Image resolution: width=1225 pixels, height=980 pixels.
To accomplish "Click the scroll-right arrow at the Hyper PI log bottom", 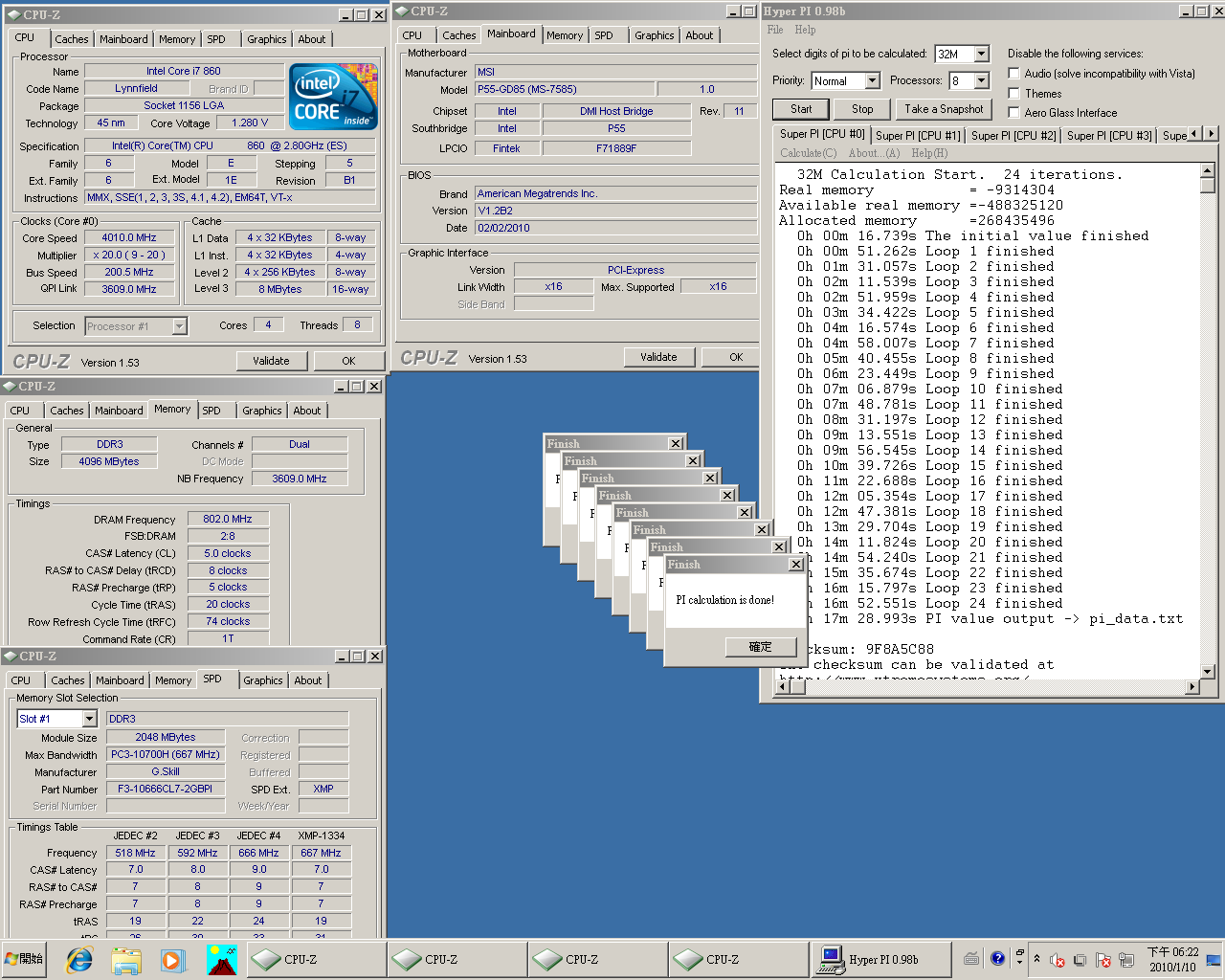I will [x=1192, y=687].
